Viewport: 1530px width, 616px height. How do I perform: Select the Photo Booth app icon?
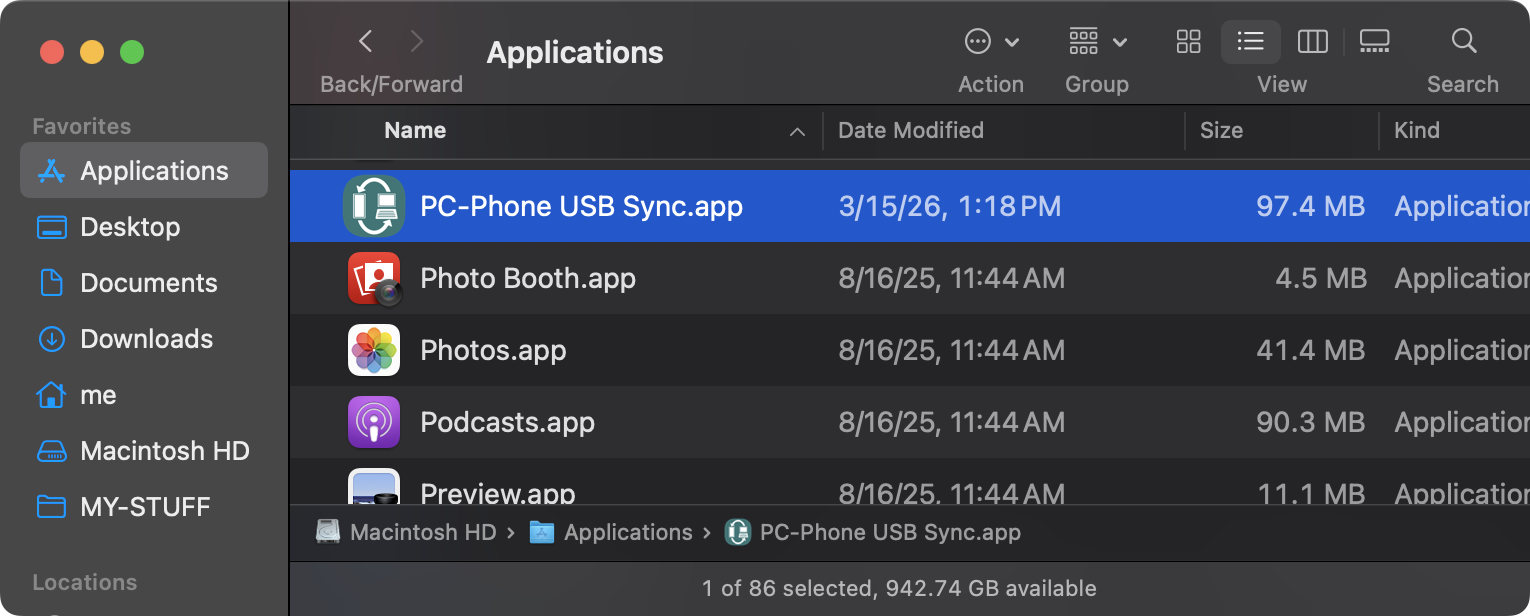[374, 278]
